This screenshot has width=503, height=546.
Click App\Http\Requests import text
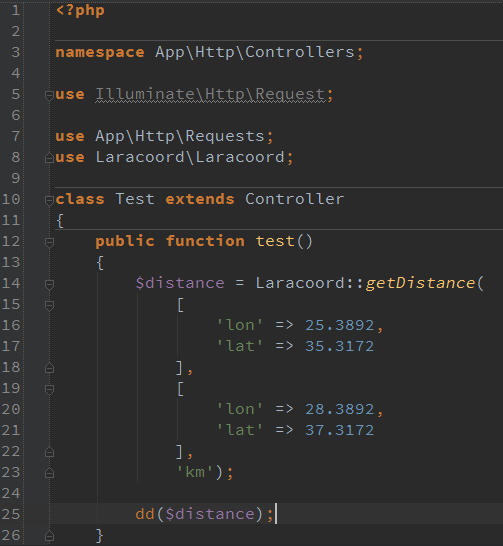click(180, 136)
